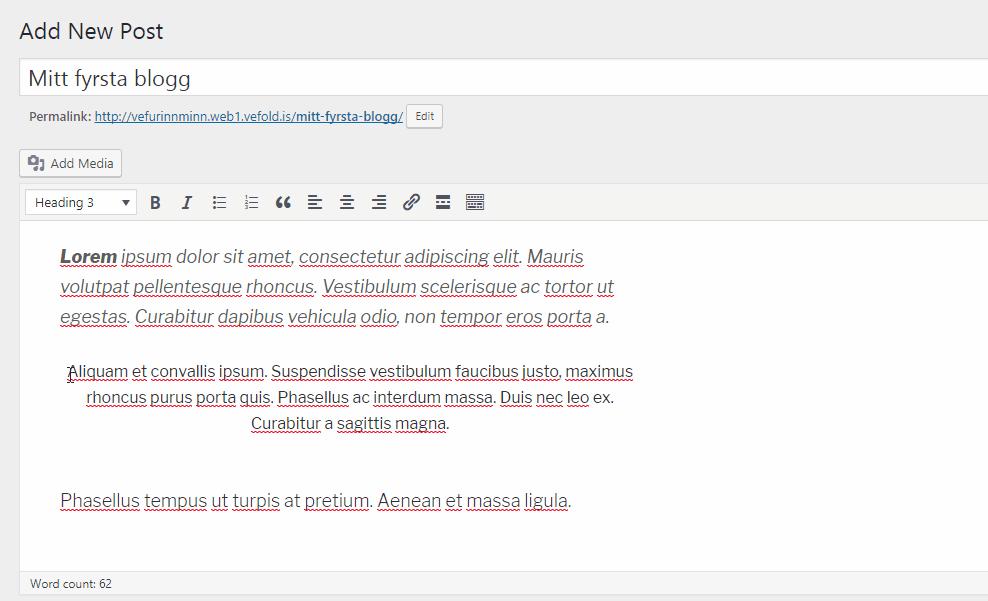Apply blockquote formatting
Viewport: 988px width, 601px height.
[x=283, y=203]
